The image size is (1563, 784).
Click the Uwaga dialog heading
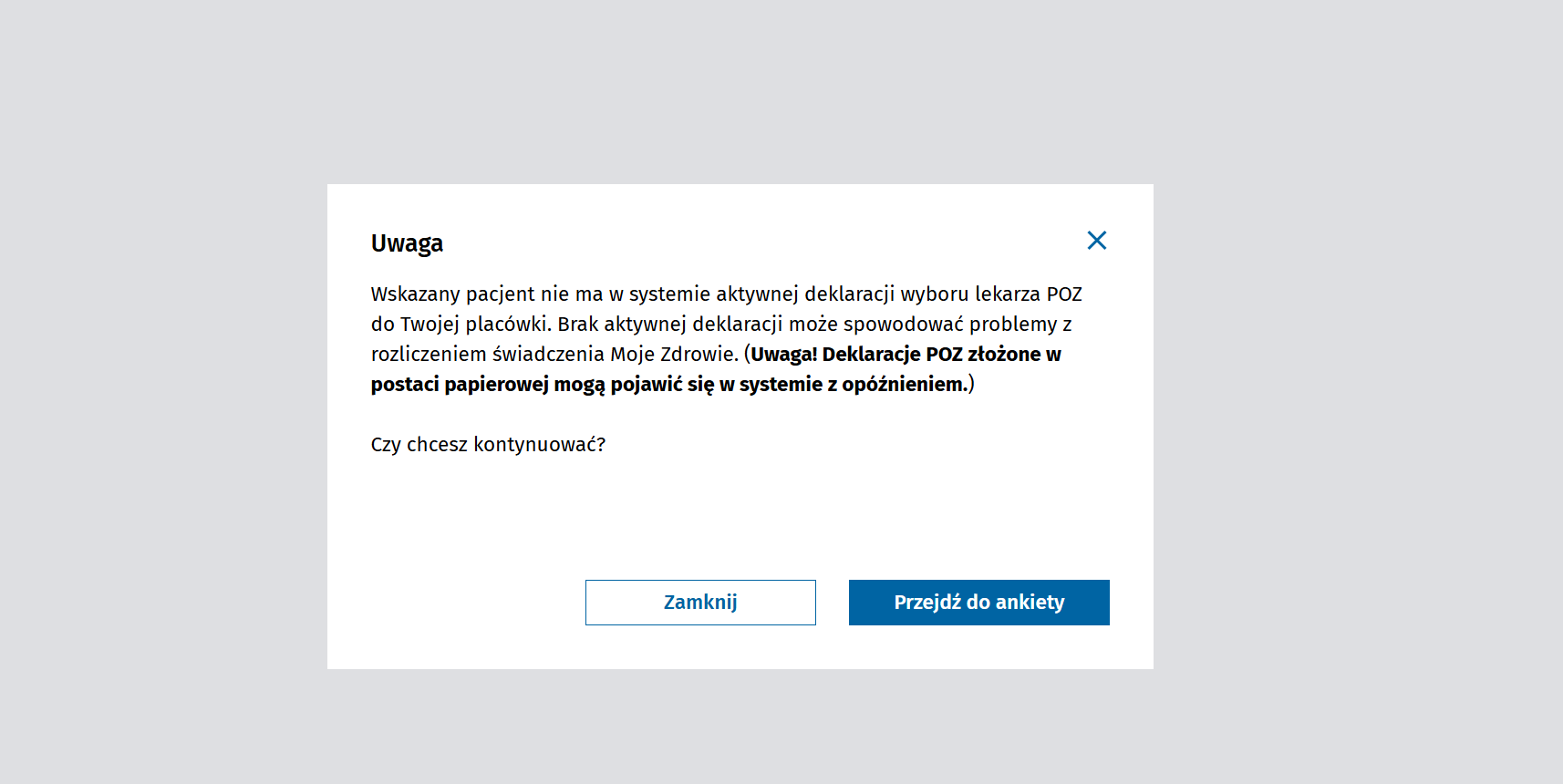(407, 243)
